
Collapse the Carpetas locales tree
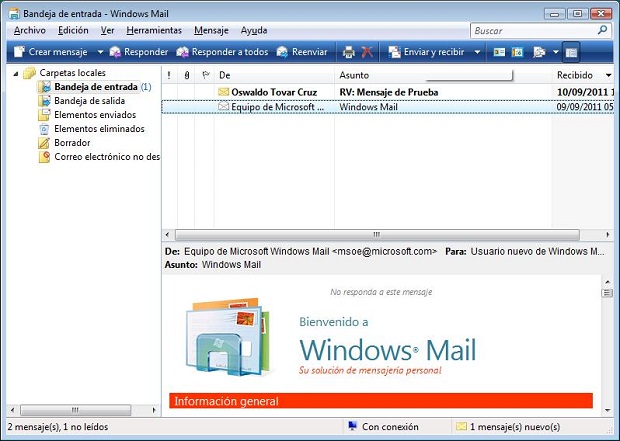coord(16,73)
